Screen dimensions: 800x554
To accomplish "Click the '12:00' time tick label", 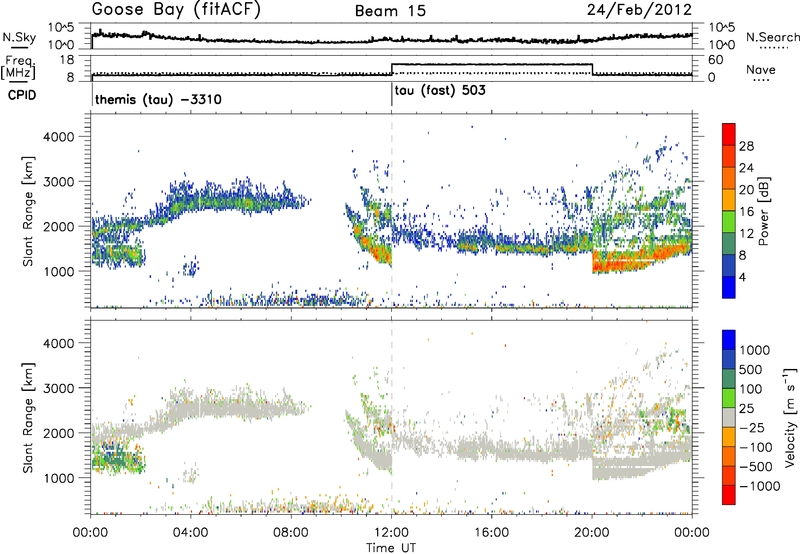I will 391,533.
